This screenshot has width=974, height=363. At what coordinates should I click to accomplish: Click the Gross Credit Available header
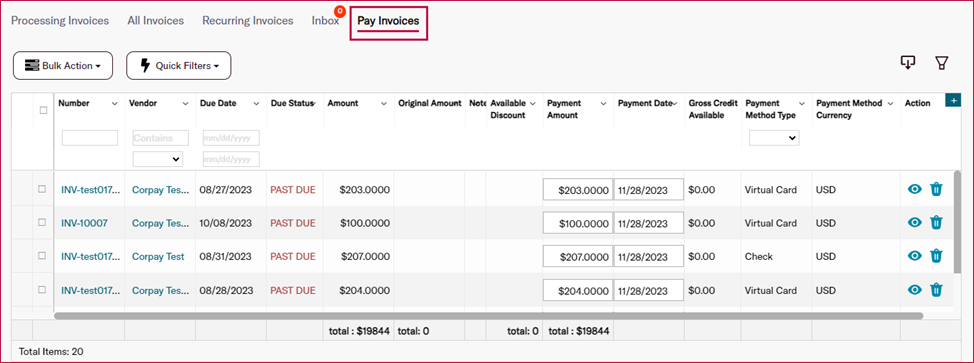click(713, 109)
